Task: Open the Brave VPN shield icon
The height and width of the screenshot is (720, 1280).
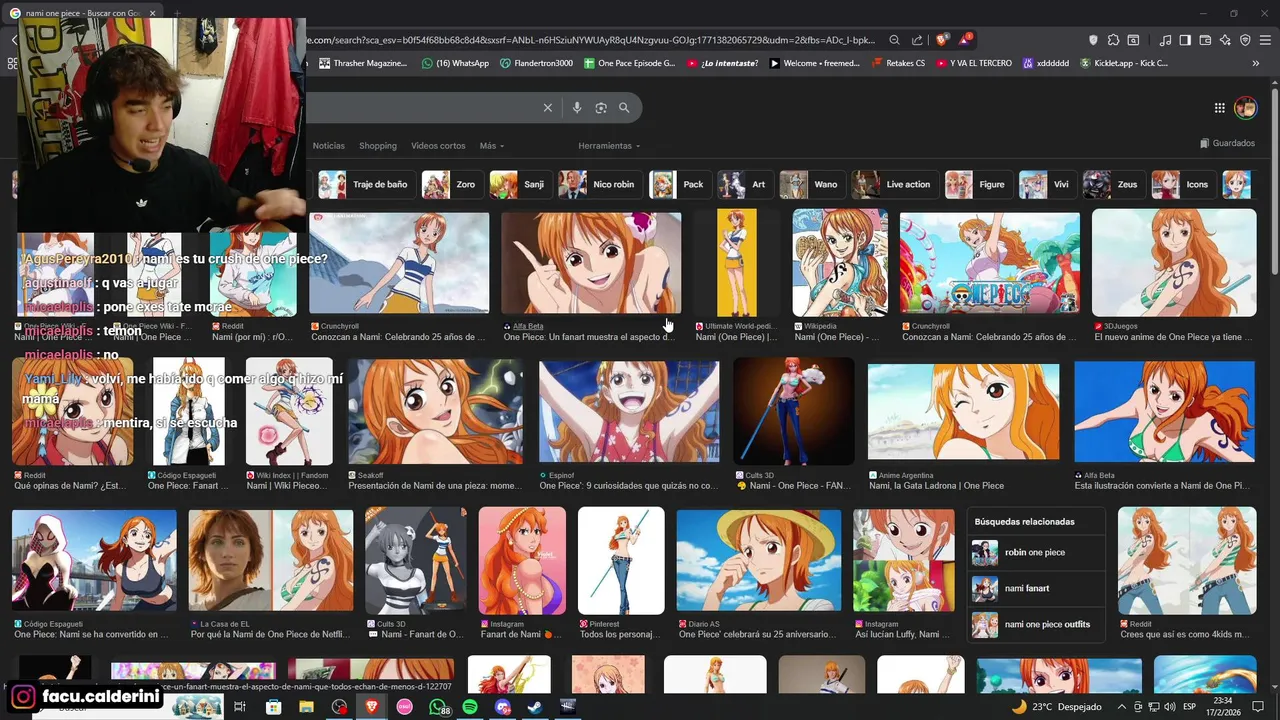Action: point(1245,40)
